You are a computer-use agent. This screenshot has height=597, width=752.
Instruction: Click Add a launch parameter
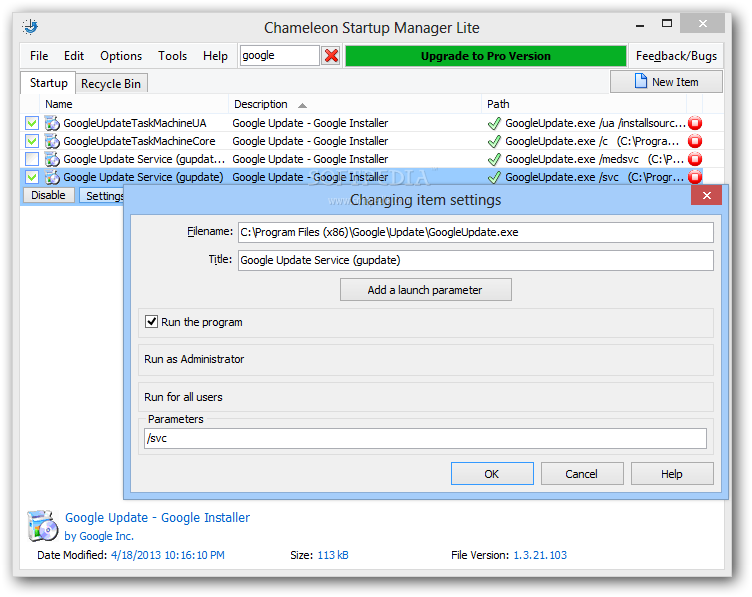pyautogui.click(x=426, y=290)
